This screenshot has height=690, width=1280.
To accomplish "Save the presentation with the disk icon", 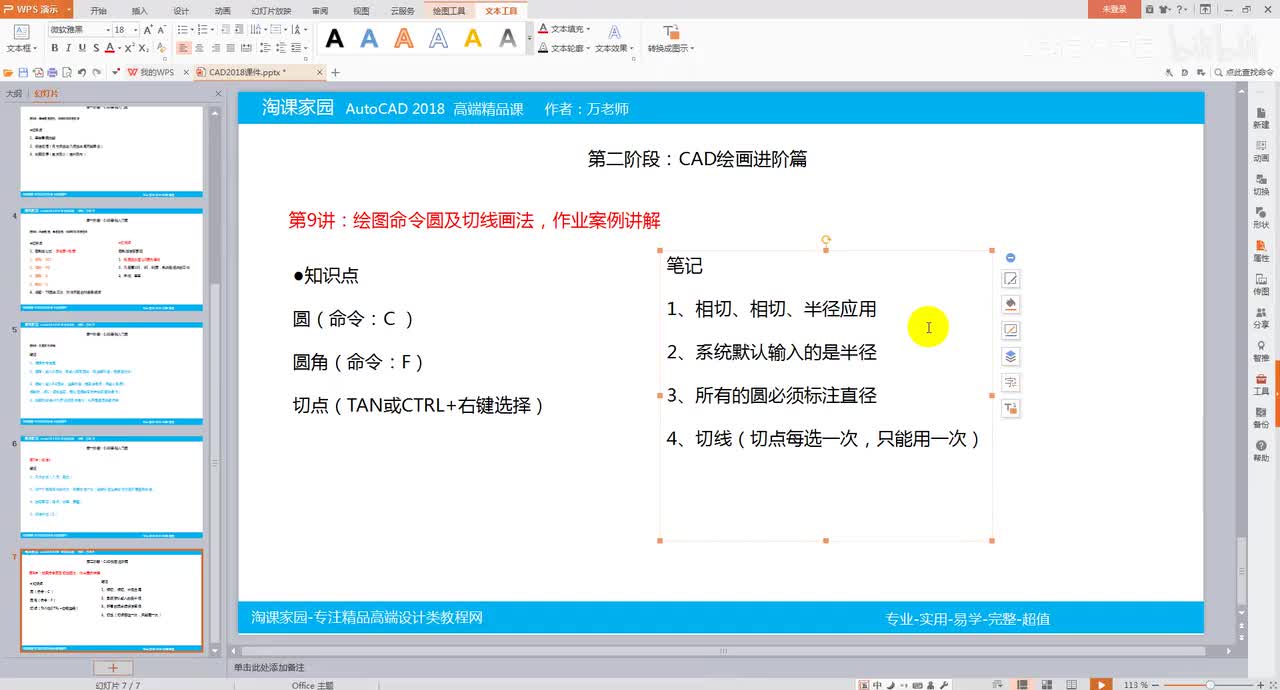I will (x=23, y=72).
